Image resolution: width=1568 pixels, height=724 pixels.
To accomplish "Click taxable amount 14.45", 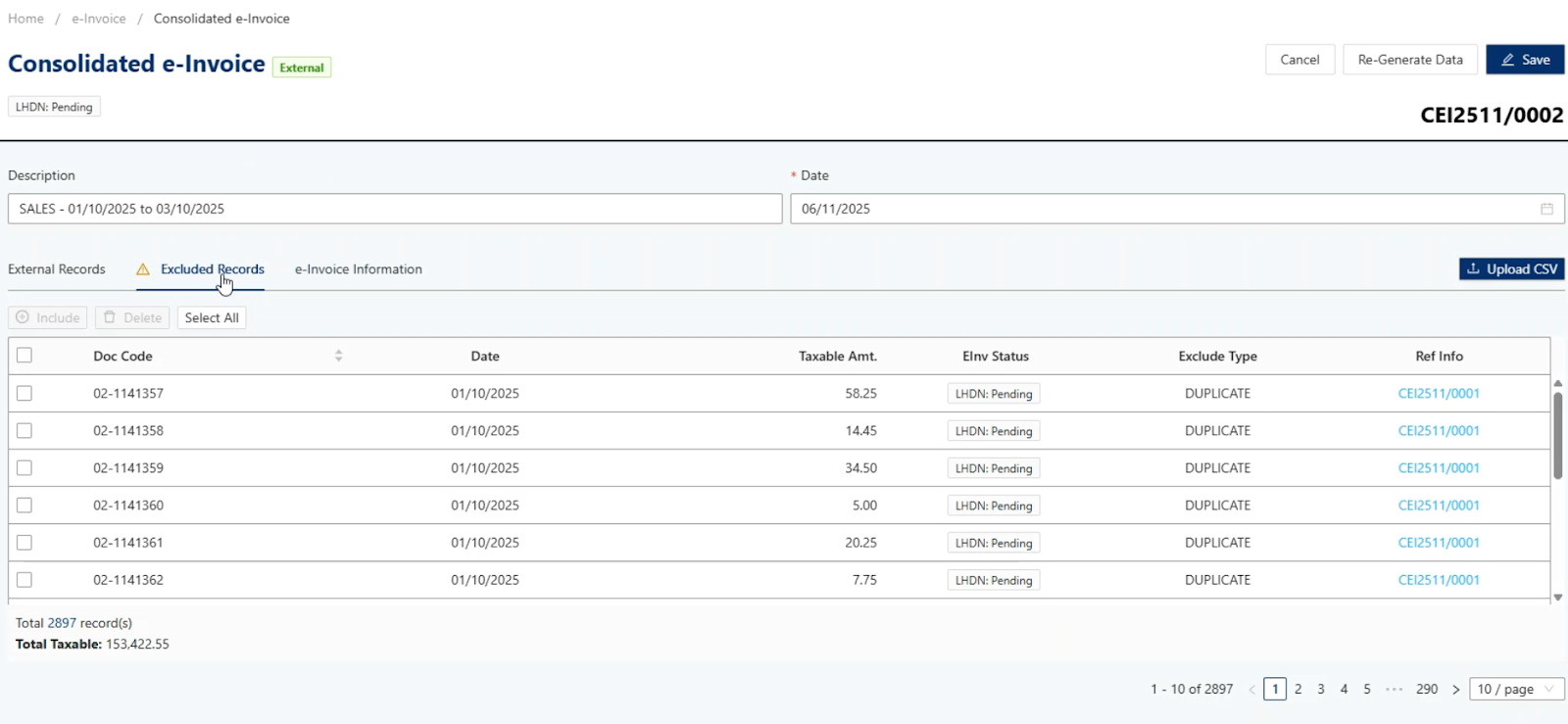I will pos(860,430).
